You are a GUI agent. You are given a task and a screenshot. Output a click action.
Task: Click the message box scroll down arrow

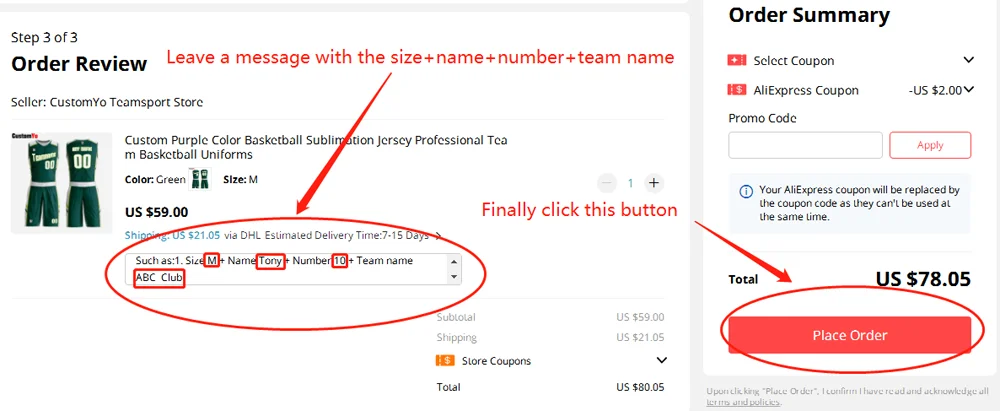tap(454, 277)
